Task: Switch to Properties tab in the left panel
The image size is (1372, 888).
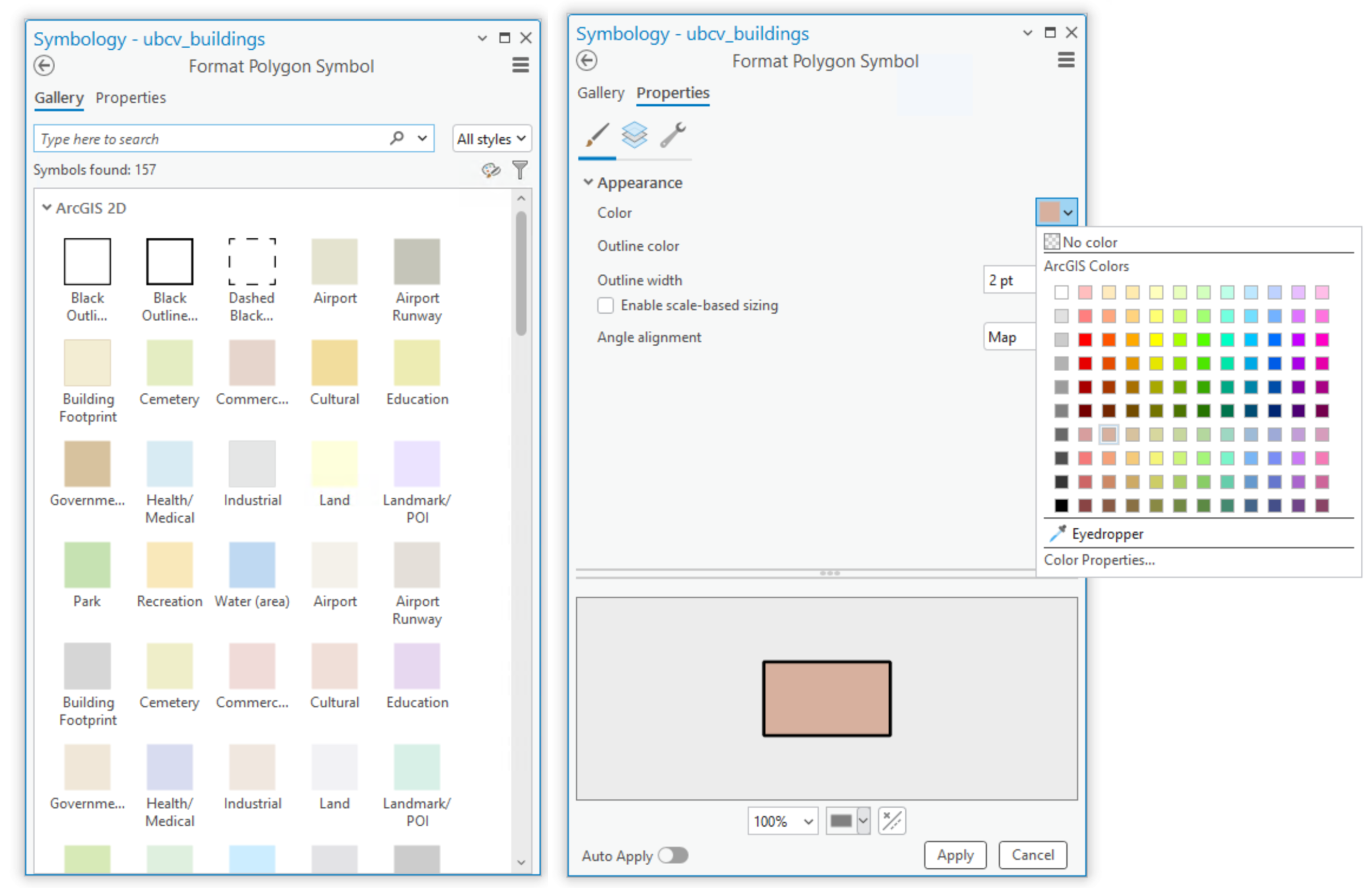Action: (x=131, y=98)
